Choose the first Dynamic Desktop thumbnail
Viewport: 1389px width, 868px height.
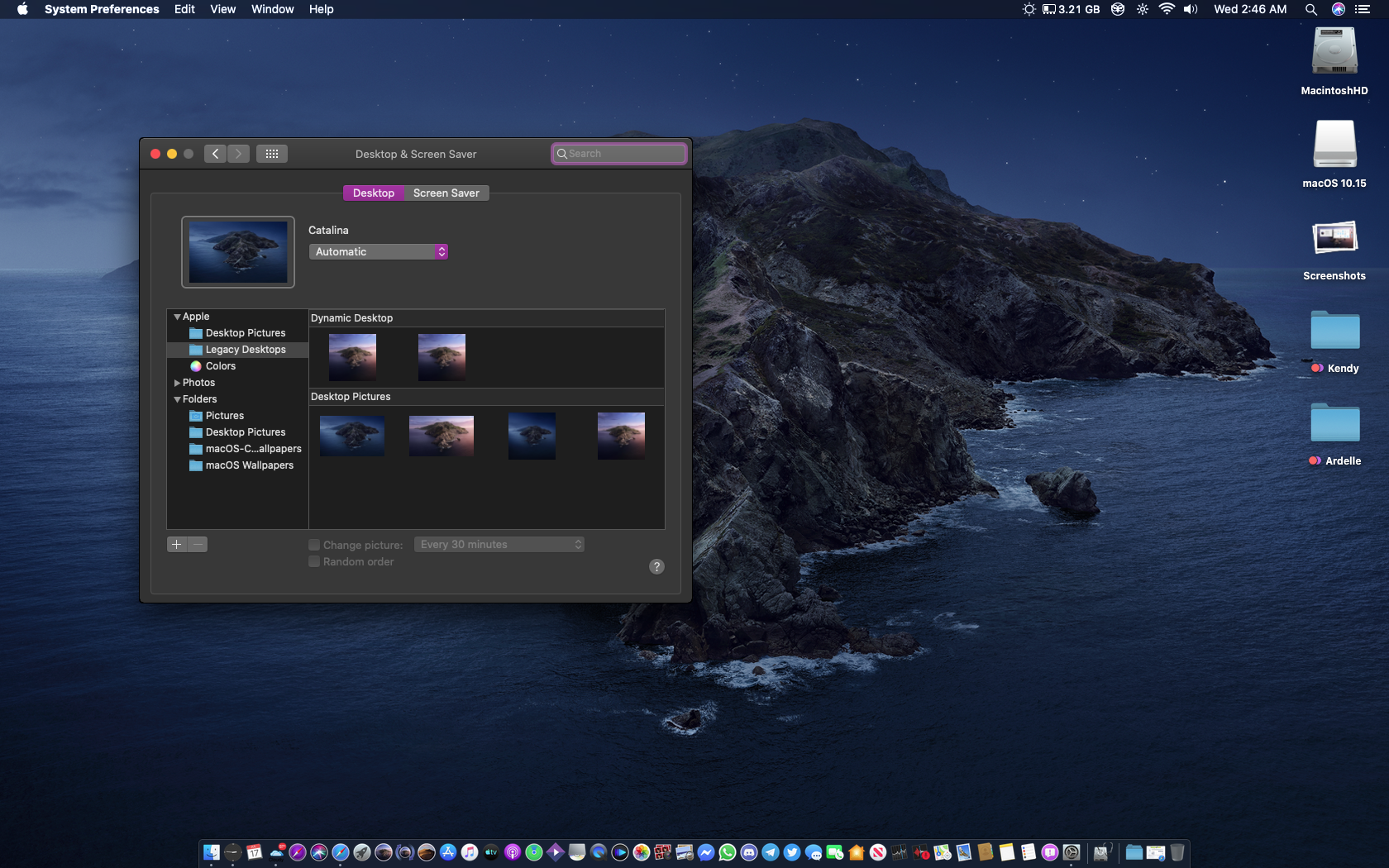[x=352, y=356]
